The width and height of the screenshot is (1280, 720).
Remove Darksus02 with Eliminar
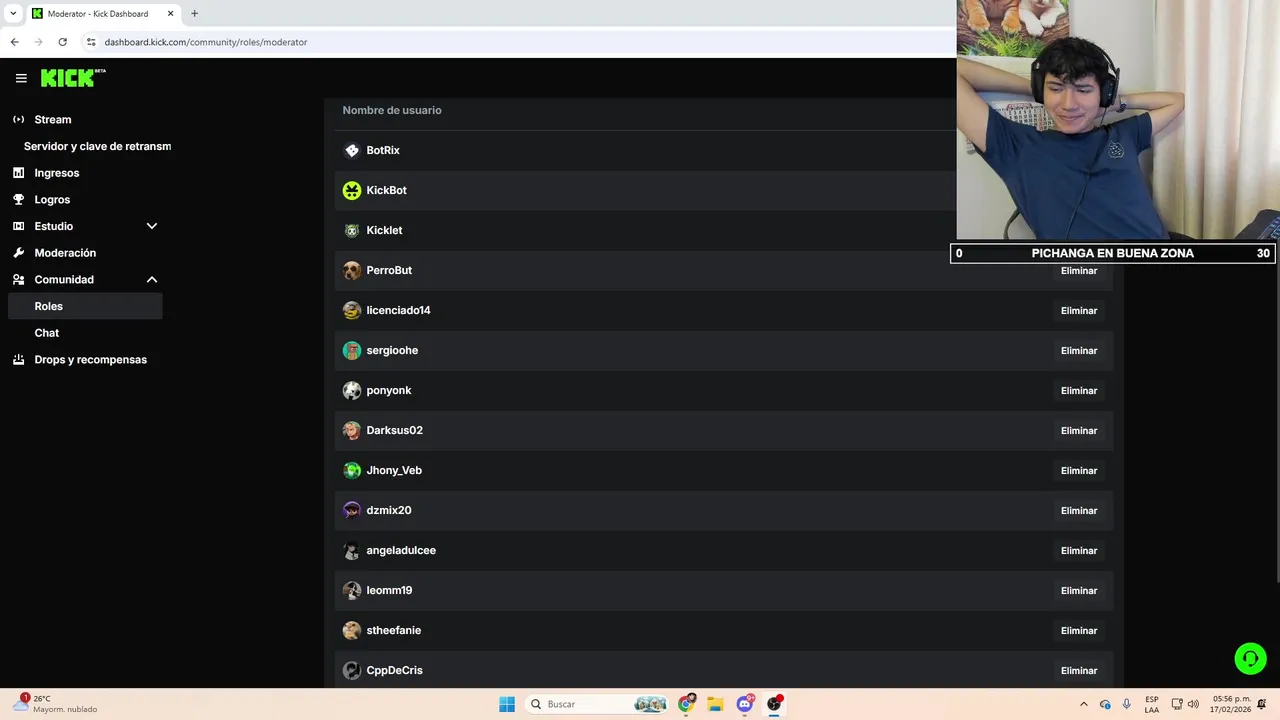point(1079,430)
